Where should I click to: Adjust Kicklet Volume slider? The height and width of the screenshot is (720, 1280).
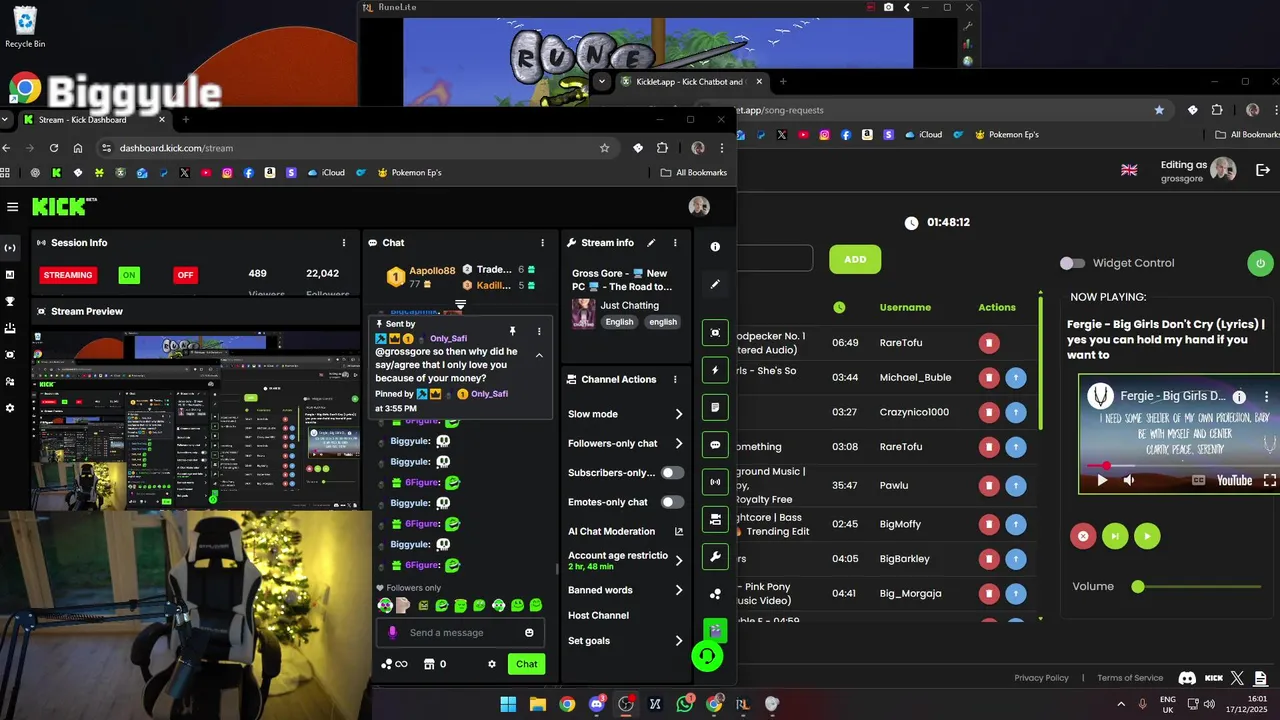tap(1197, 587)
